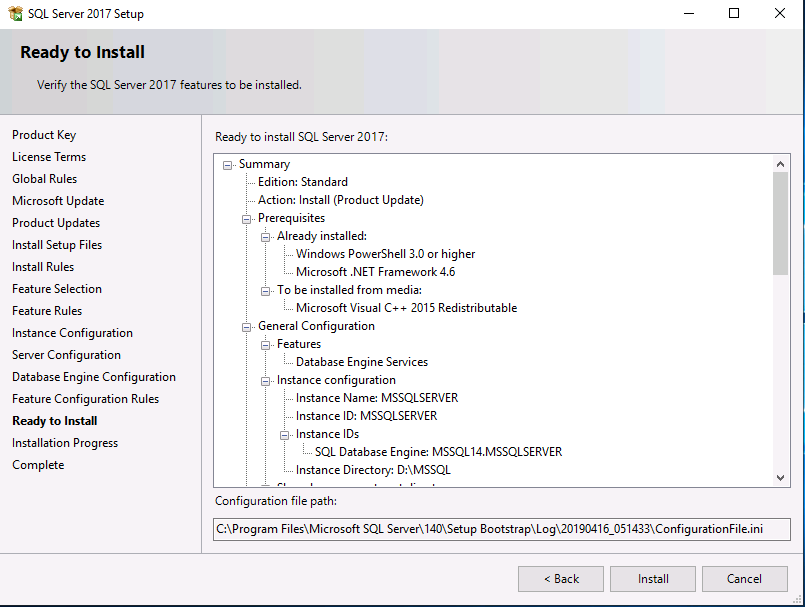The height and width of the screenshot is (607, 805).
Task: Go to Server Configuration step
Action: coord(67,355)
